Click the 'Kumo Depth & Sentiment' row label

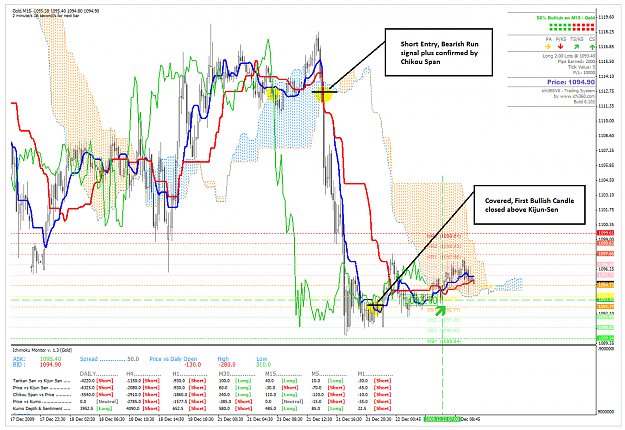tap(37, 408)
